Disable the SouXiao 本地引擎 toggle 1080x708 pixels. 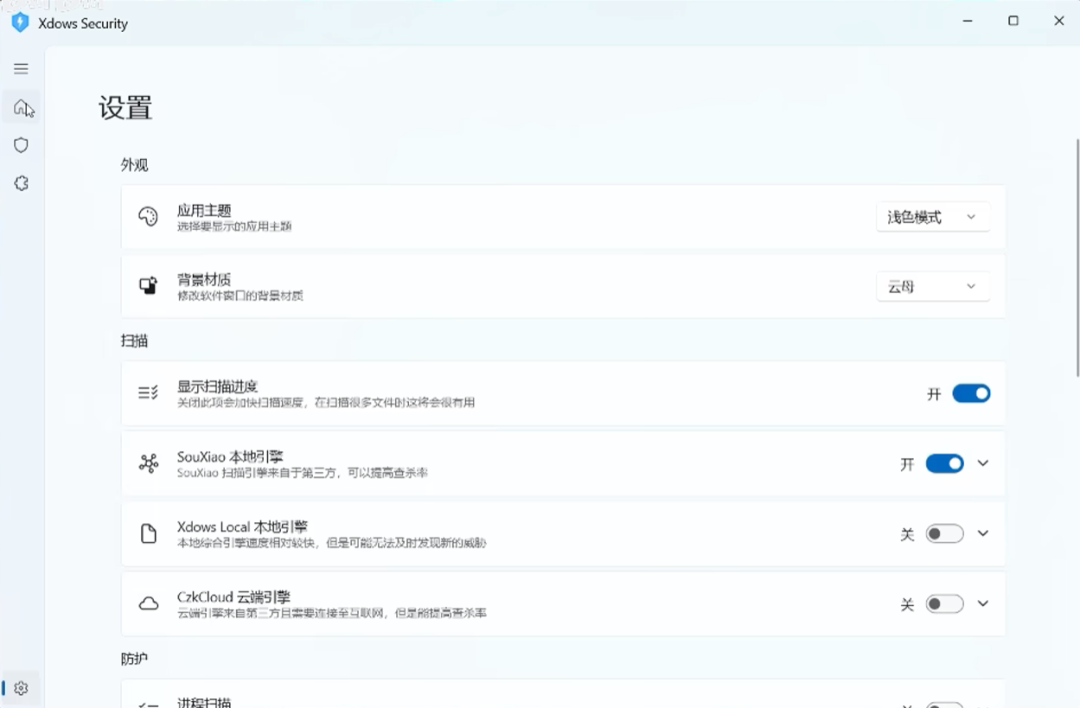pyautogui.click(x=944, y=464)
